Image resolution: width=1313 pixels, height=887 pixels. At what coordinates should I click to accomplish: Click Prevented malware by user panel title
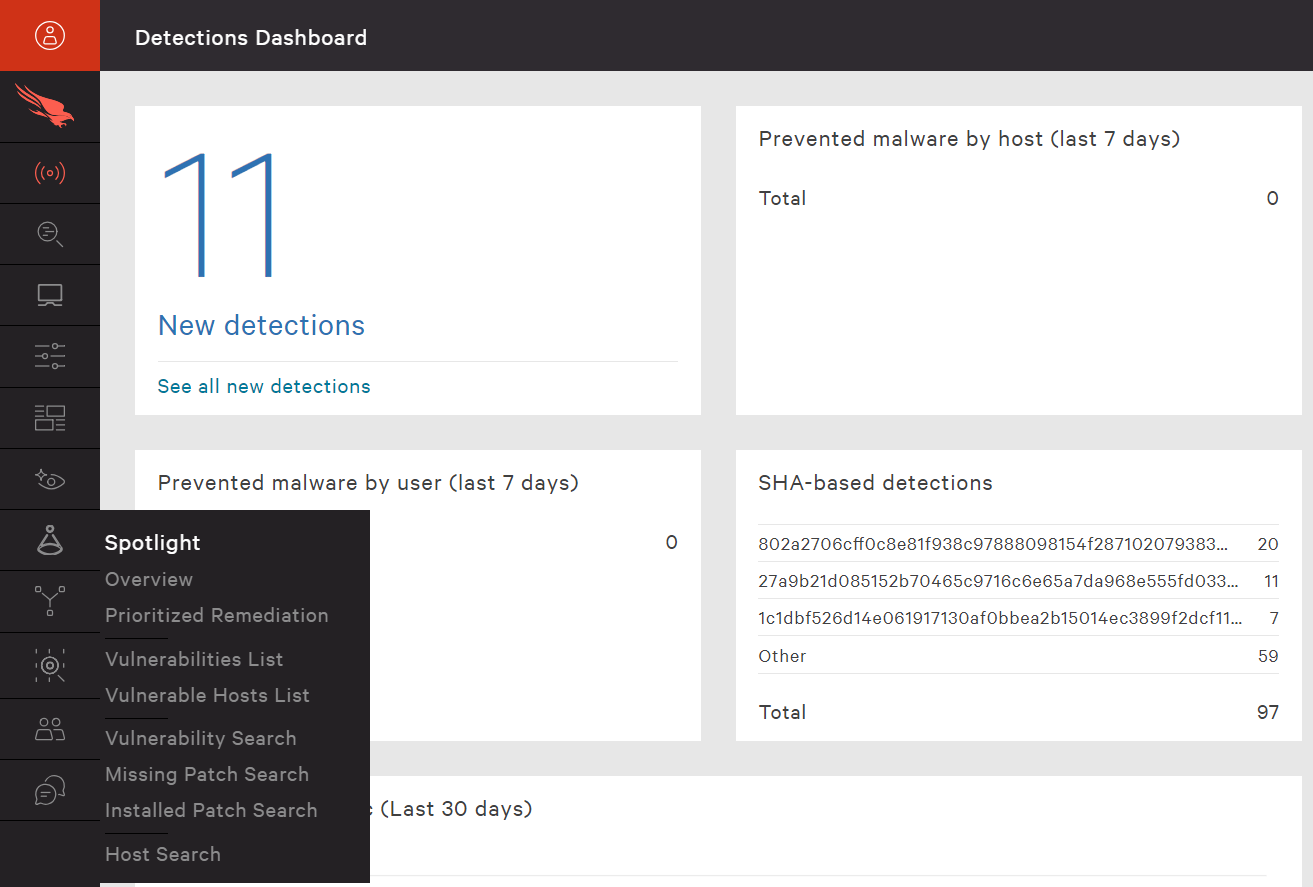368,483
